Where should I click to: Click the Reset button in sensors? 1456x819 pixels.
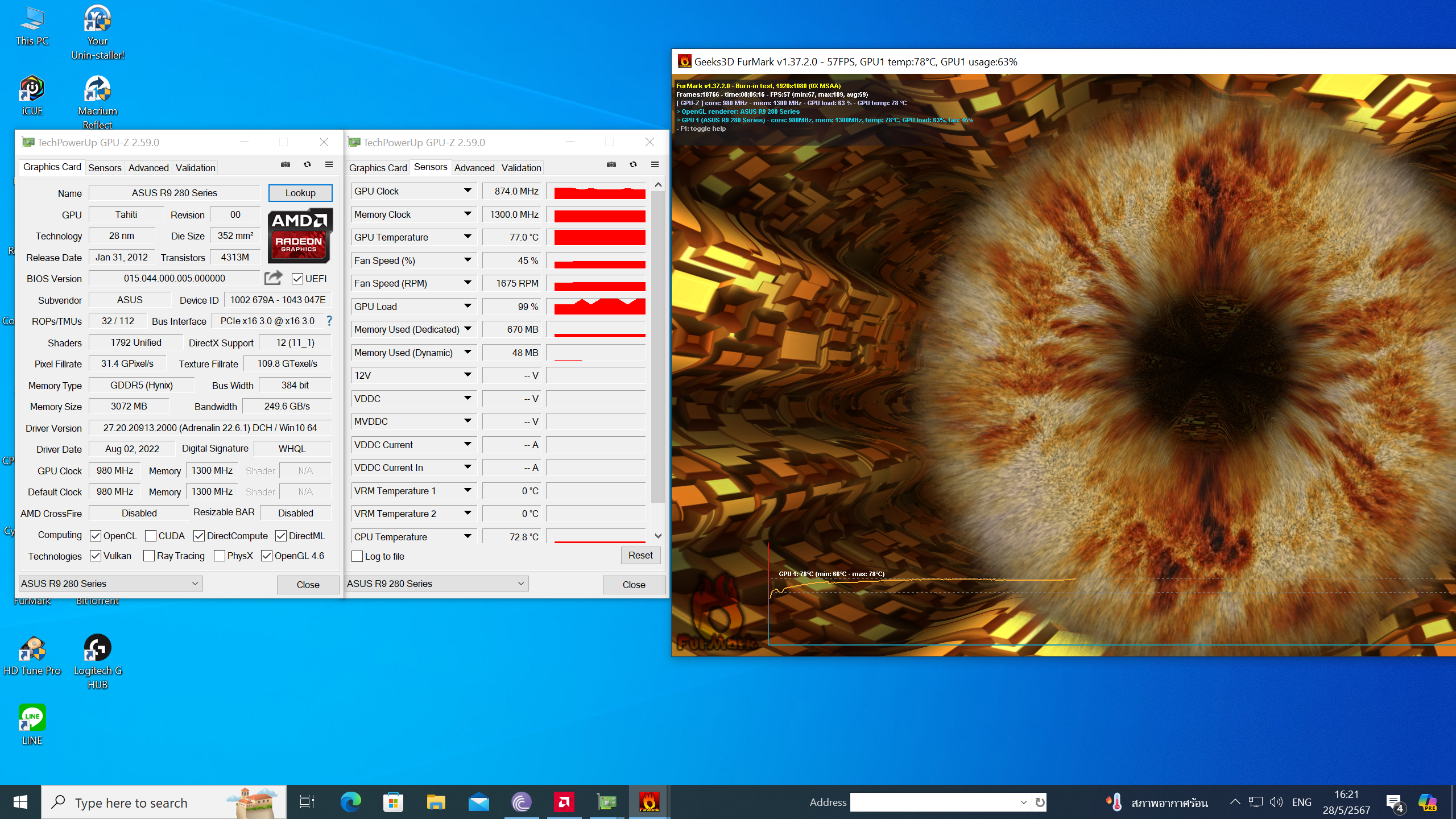pyautogui.click(x=640, y=556)
